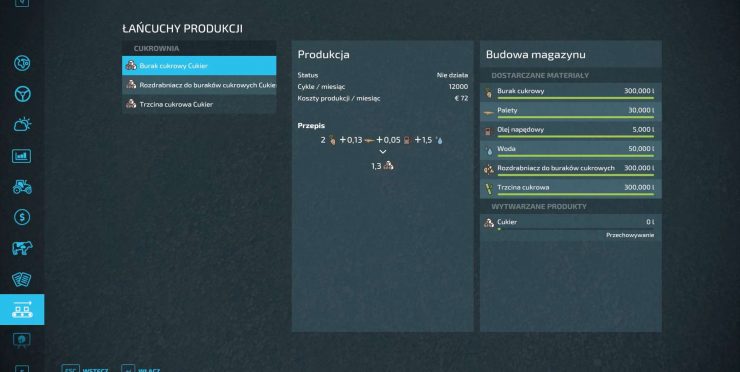
Task: Open the cow animals sidebar icon
Action: coord(22,248)
